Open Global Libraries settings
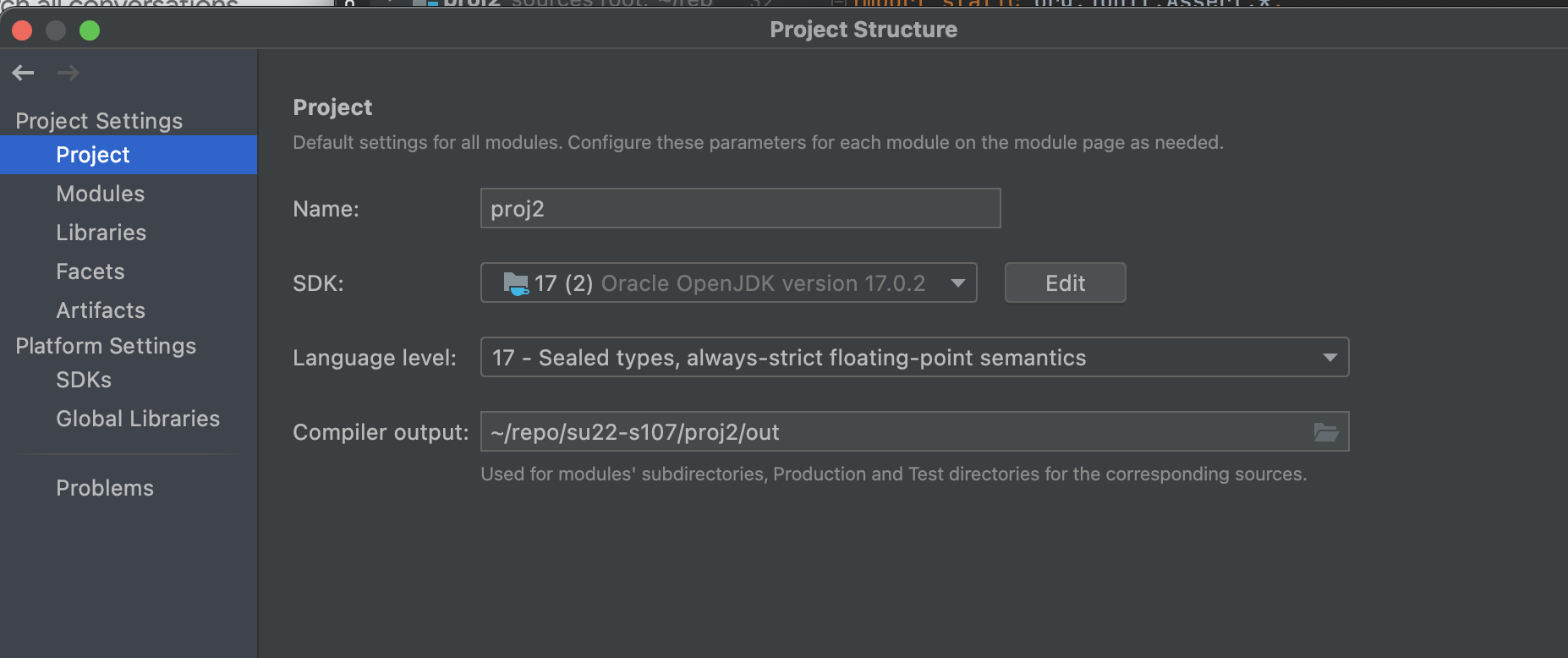The image size is (1568, 658). [x=138, y=419]
